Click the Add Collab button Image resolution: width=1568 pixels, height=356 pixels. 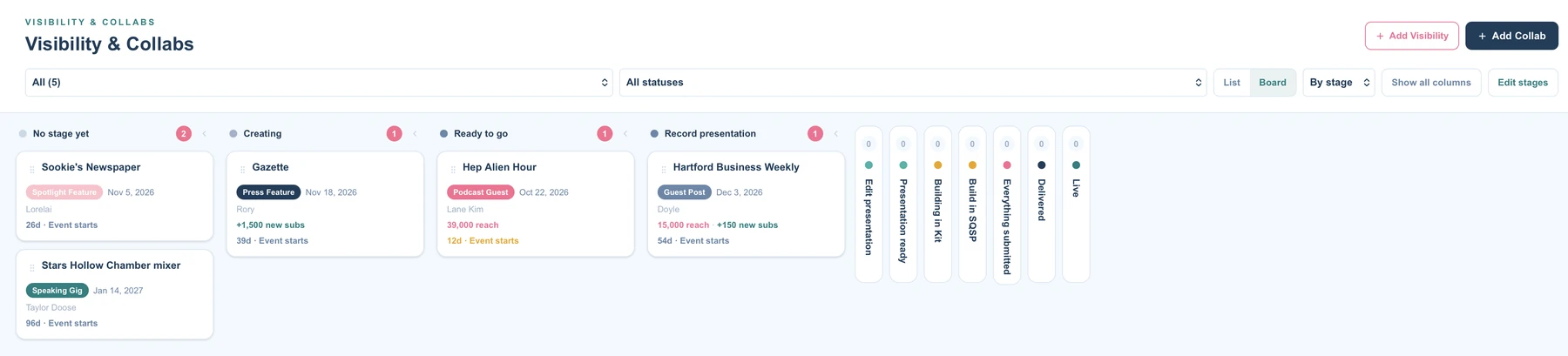click(x=1511, y=36)
